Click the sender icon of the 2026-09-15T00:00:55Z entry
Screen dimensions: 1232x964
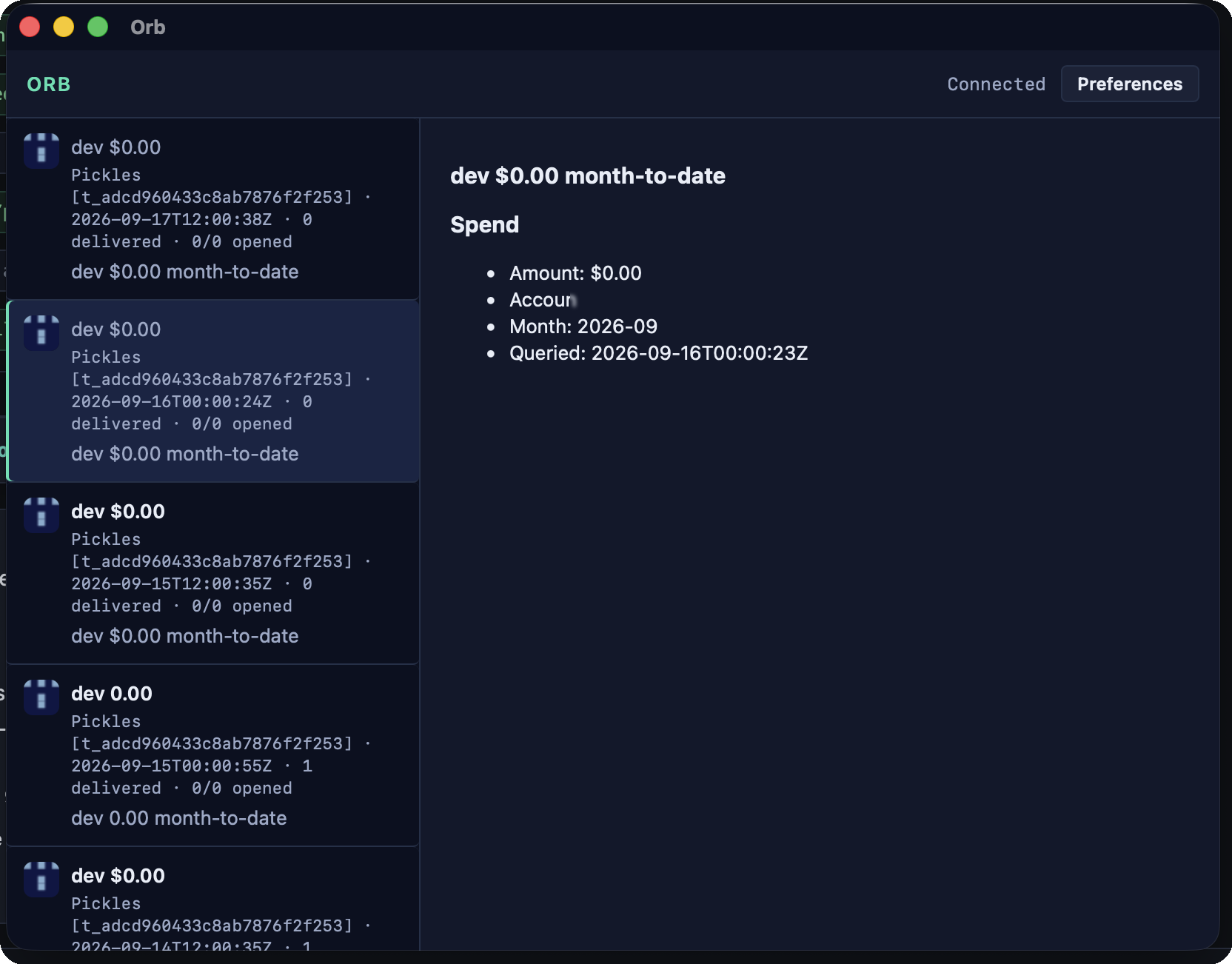pos(41,697)
